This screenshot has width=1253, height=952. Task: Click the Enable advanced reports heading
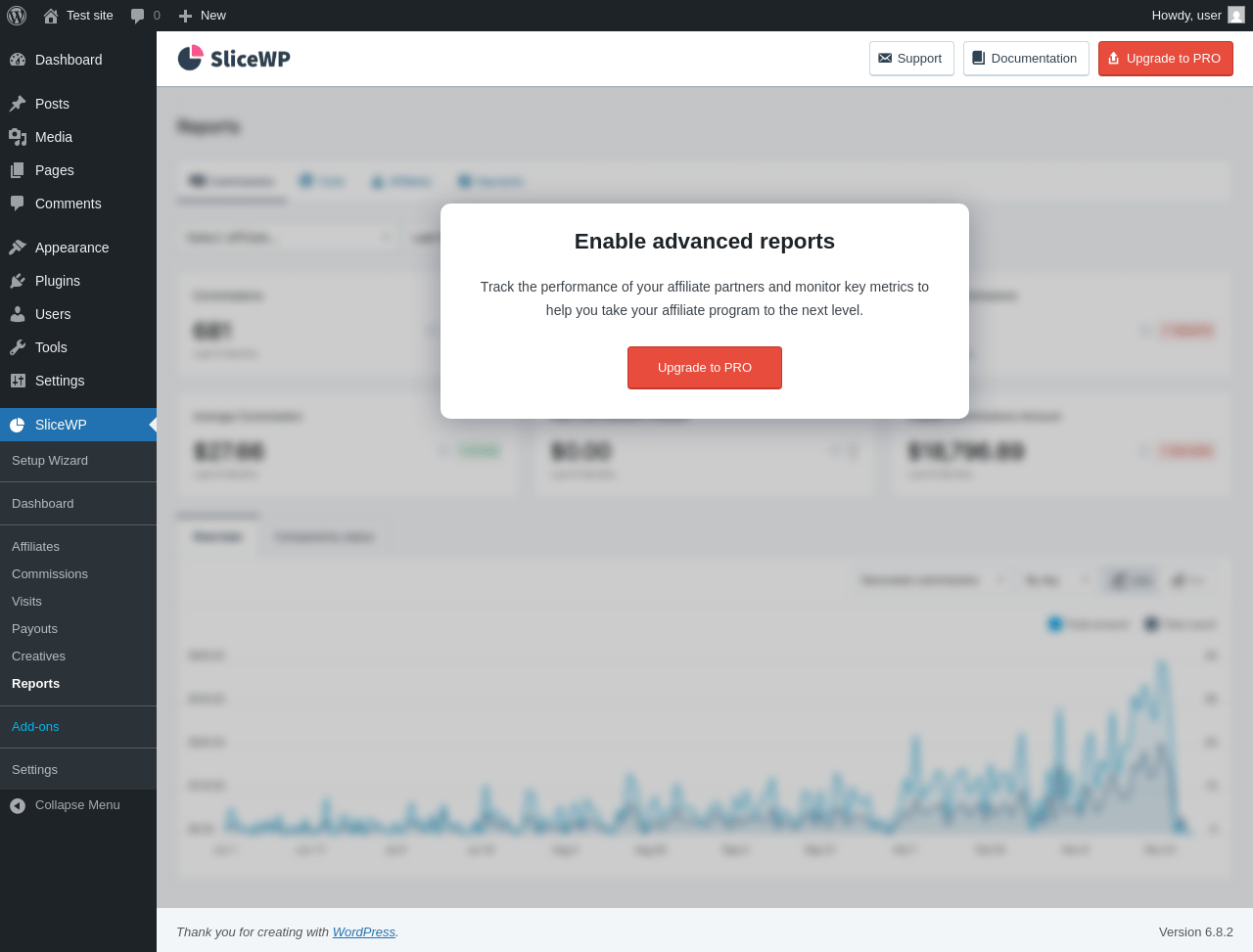705,242
